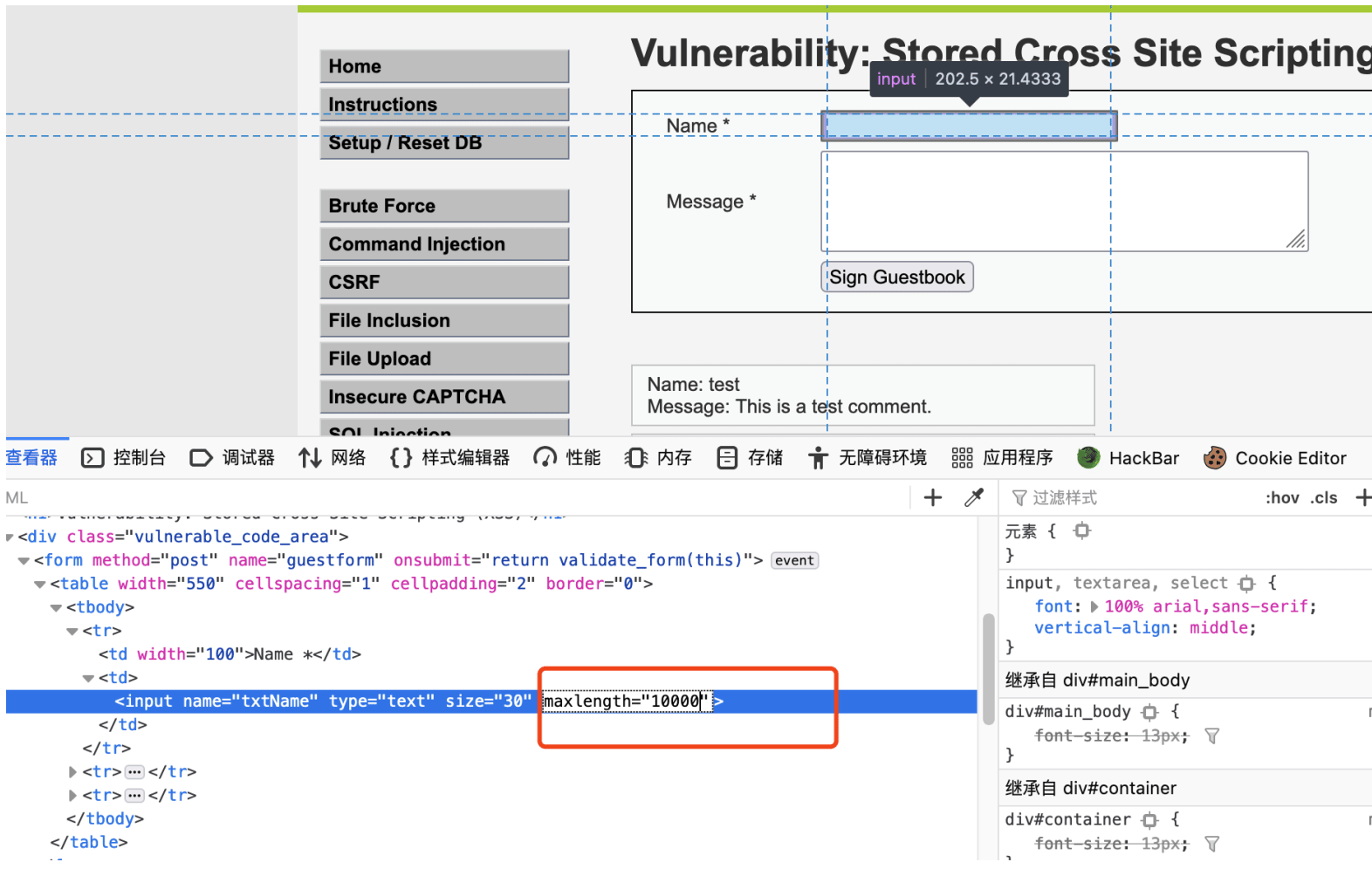Click inside the Message textarea
Image resolution: width=1372 pixels, height=869 pixels.
click(x=1065, y=202)
